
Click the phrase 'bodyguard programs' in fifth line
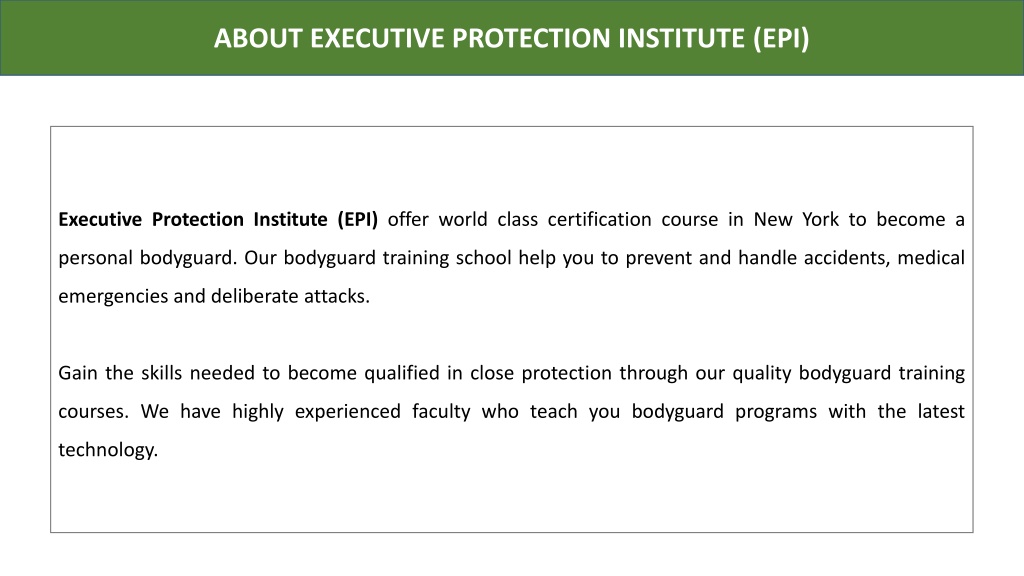(724, 411)
